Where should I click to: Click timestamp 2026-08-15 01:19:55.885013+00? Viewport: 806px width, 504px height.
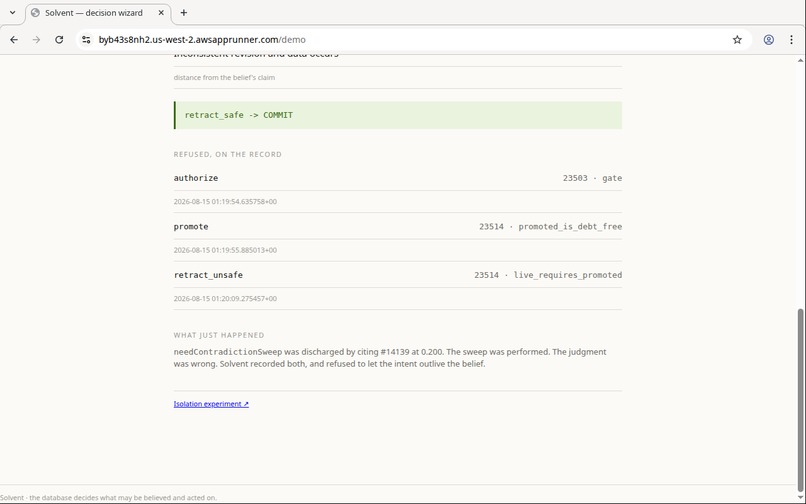225,250
